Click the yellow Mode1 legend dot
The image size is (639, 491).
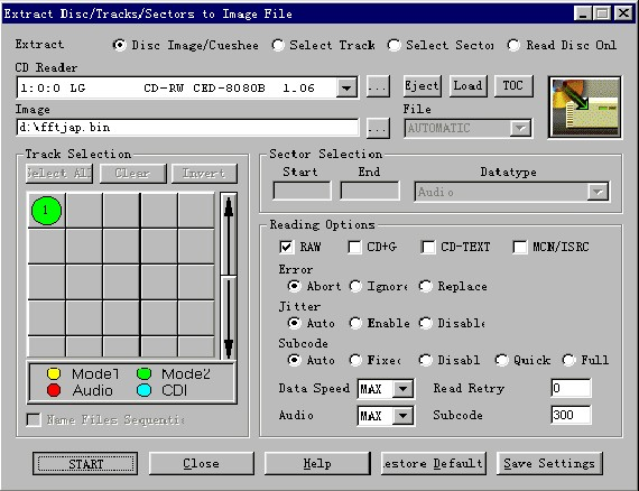click(x=54, y=374)
